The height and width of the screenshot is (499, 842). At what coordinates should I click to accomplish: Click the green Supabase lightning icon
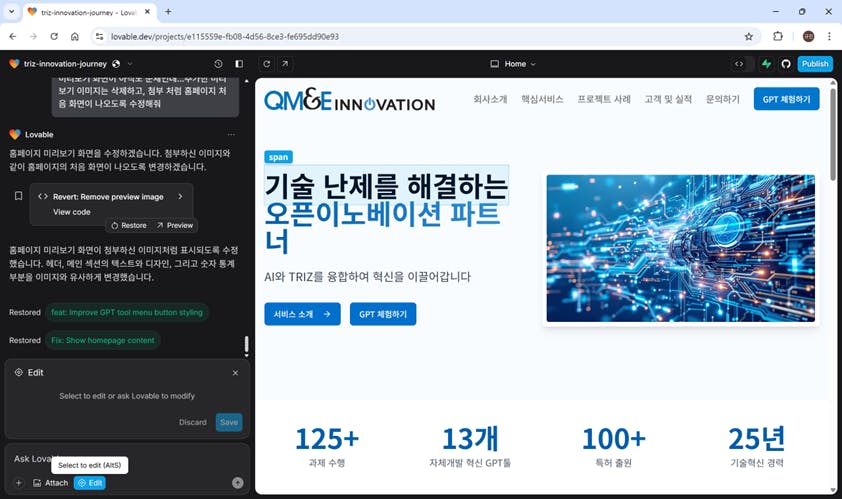click(x=766, y=63)
